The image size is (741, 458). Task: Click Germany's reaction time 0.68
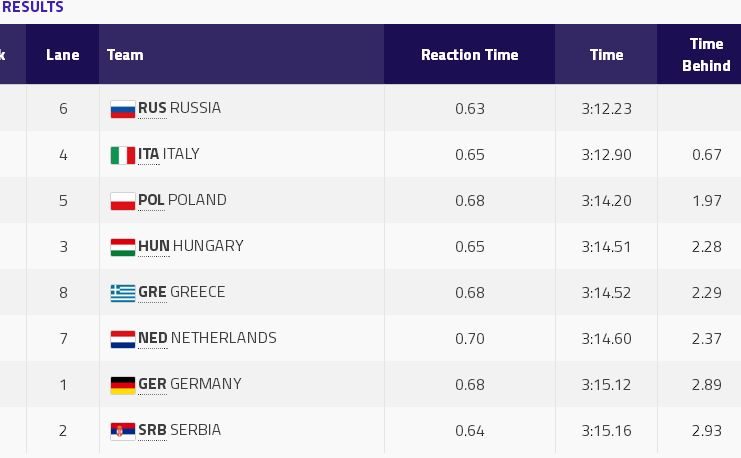[469, 384]
